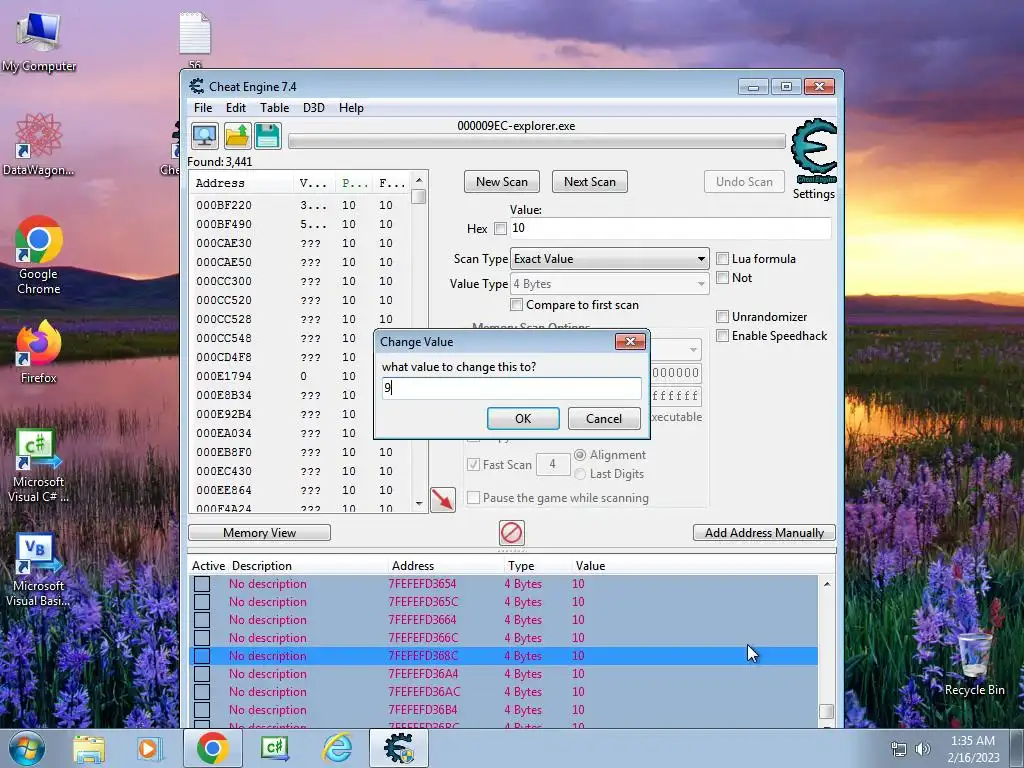Open the process list computer icon
This screenshot has height=768, width=1024.
pyautogui.click(x=204, y=136)
